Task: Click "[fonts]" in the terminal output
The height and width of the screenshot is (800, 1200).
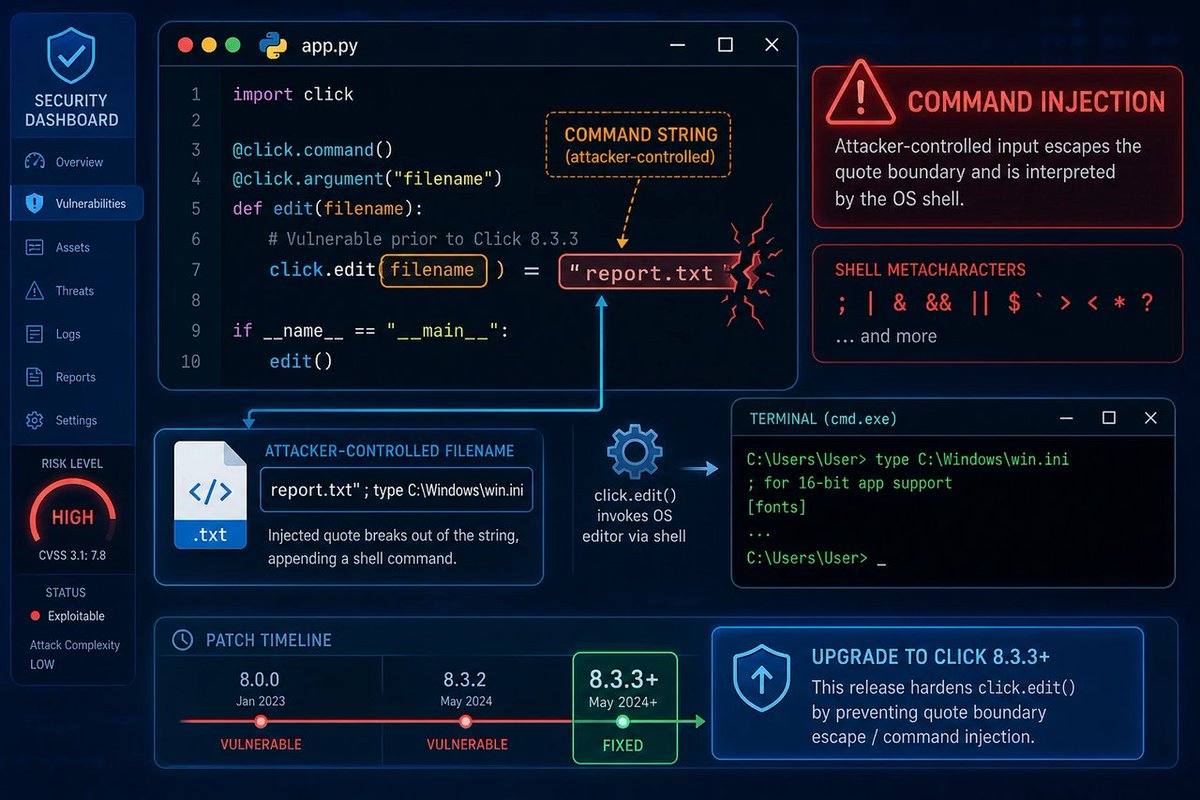Action: [776, 509]
